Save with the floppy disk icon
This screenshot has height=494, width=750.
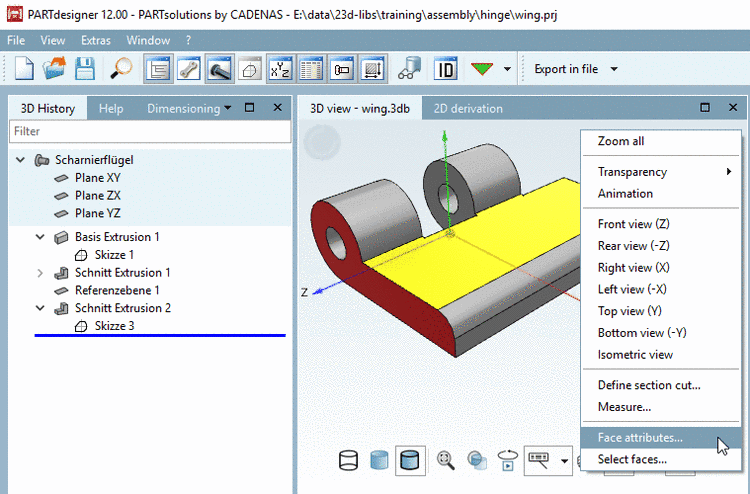[85, 69]
